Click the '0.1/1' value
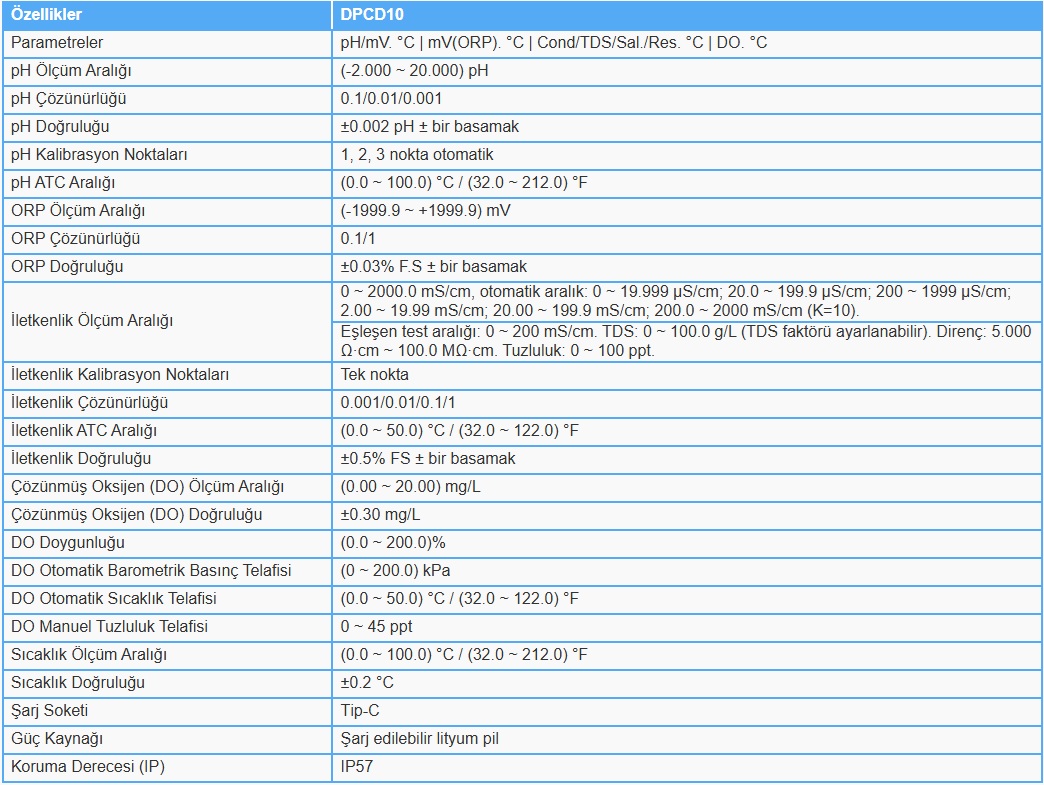The height and width of the screenshot is (785, 1044). coord(358,238)
